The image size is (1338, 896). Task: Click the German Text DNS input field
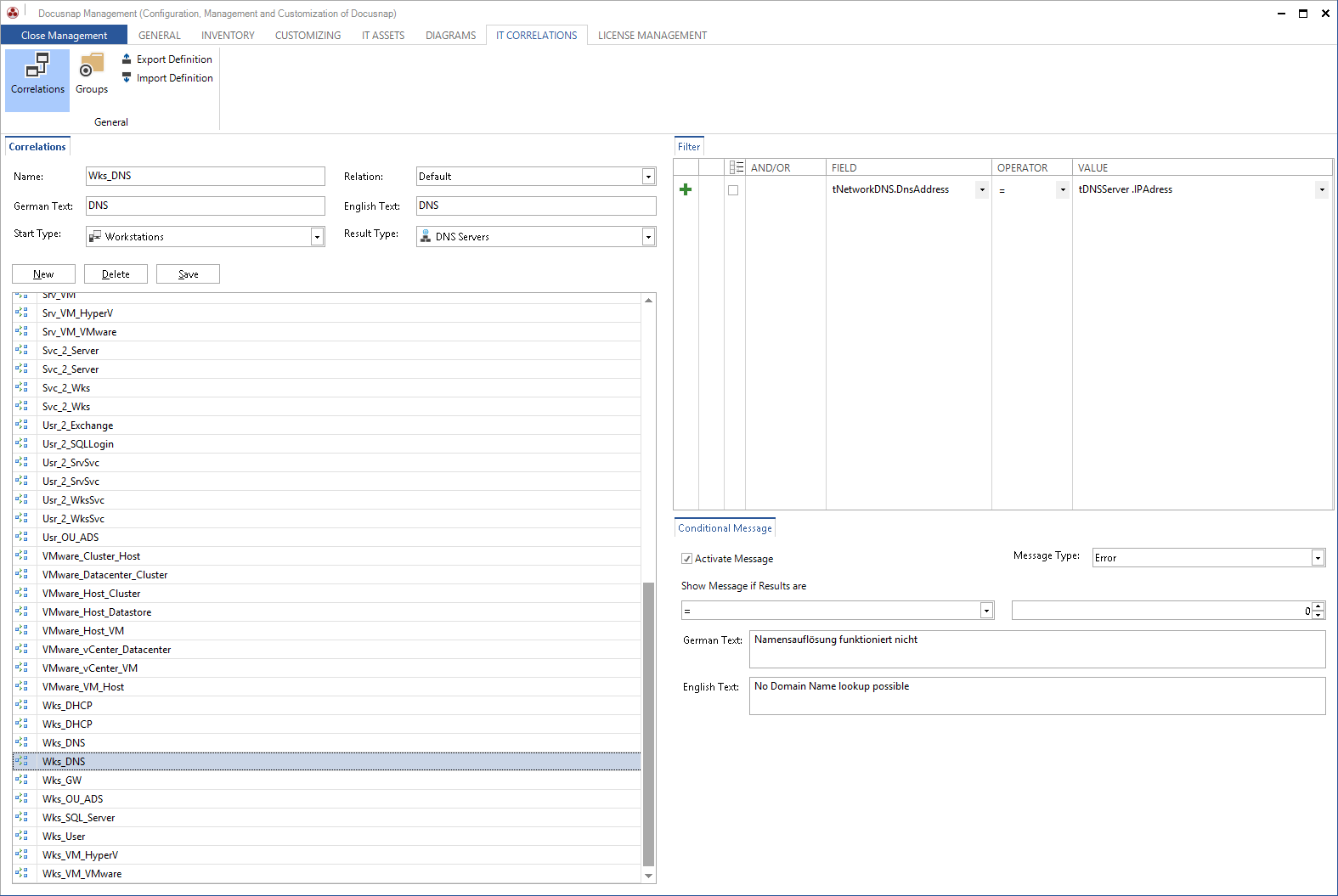tap(206, 206)
